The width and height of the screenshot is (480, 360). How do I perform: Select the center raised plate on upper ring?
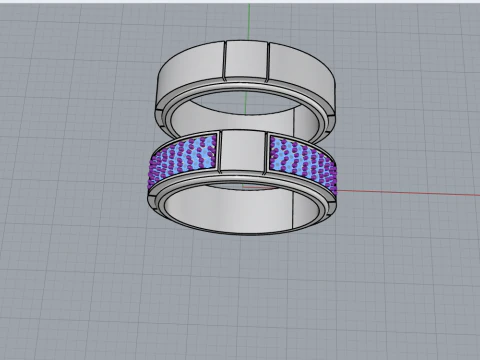click(247, 59)
